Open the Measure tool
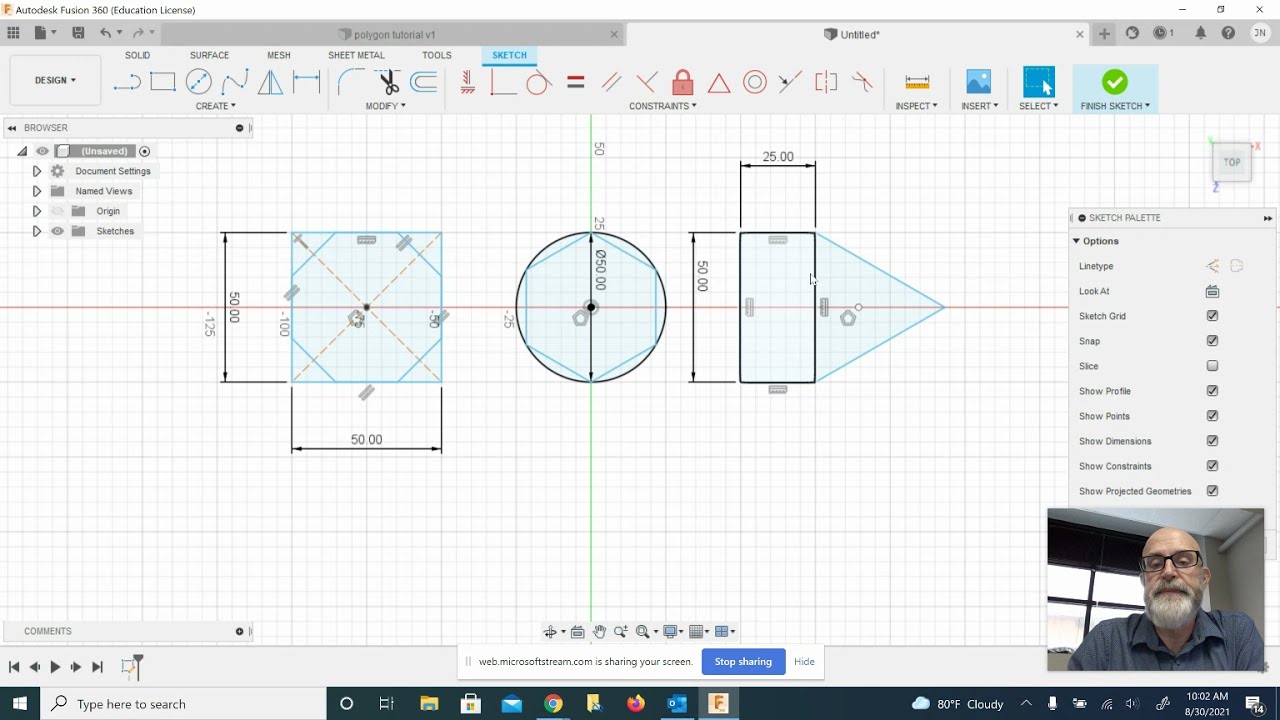This screenshot has height=720, width=1280. pos(917,82)
